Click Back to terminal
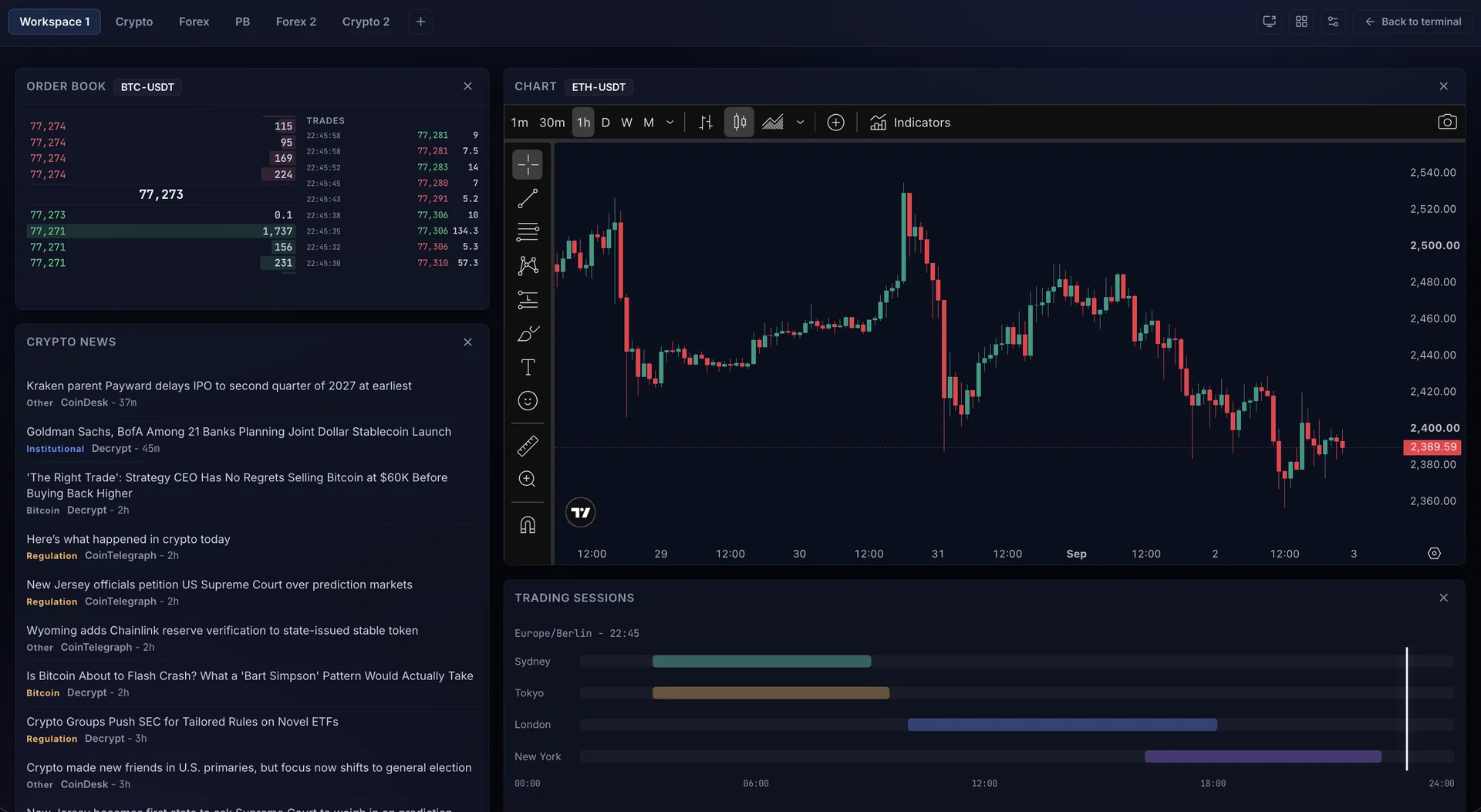This screenshot has width=1481, height=812. (1412, 22)
